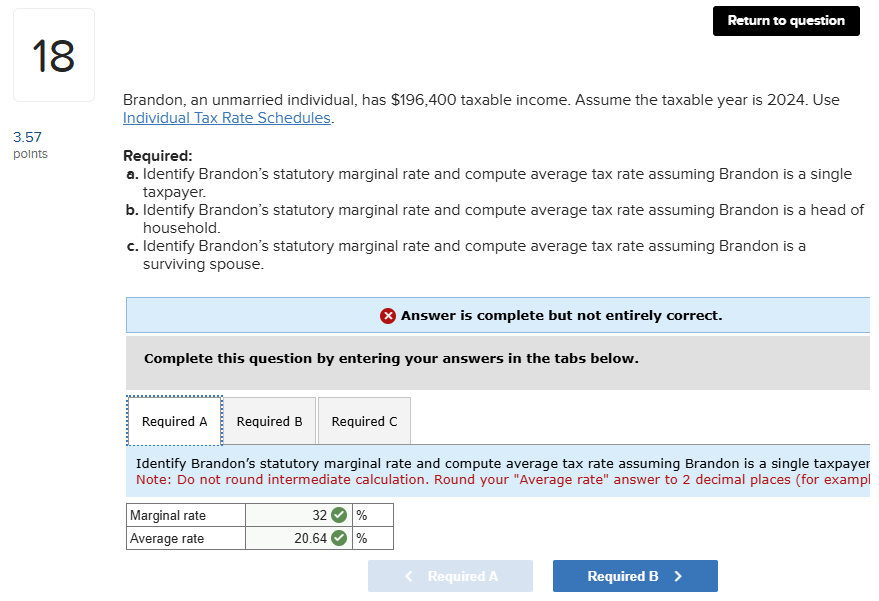
Task: Click the Marginal rate input showing 32
Action: click(298, 515)
